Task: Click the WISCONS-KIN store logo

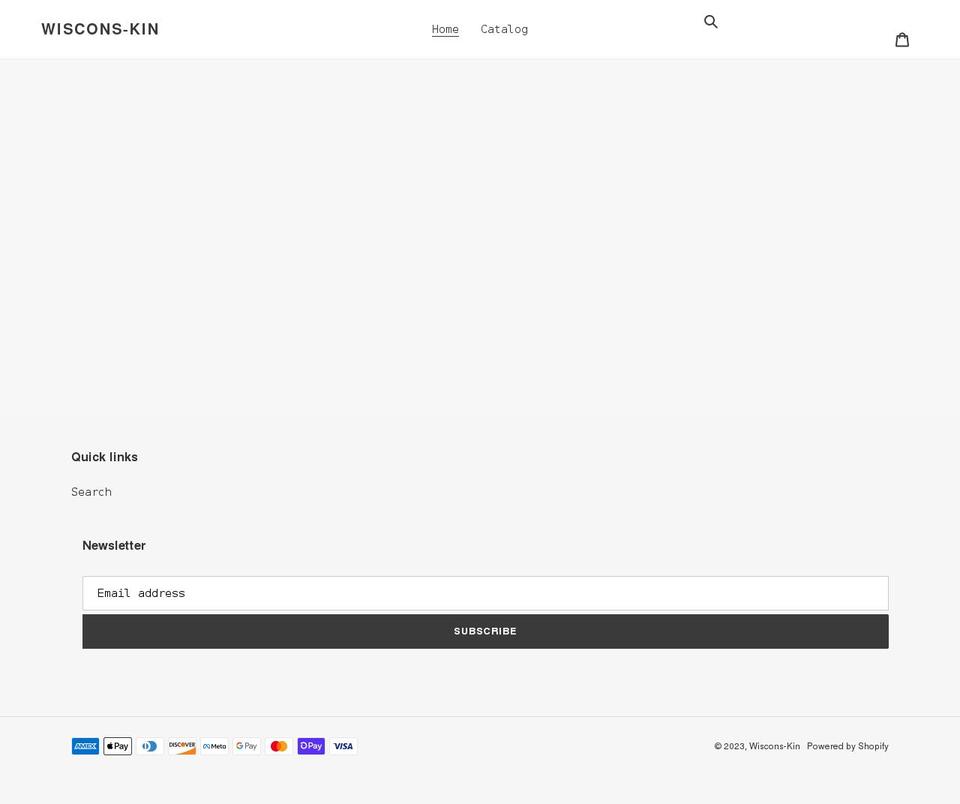Action: tap(100, 29)
